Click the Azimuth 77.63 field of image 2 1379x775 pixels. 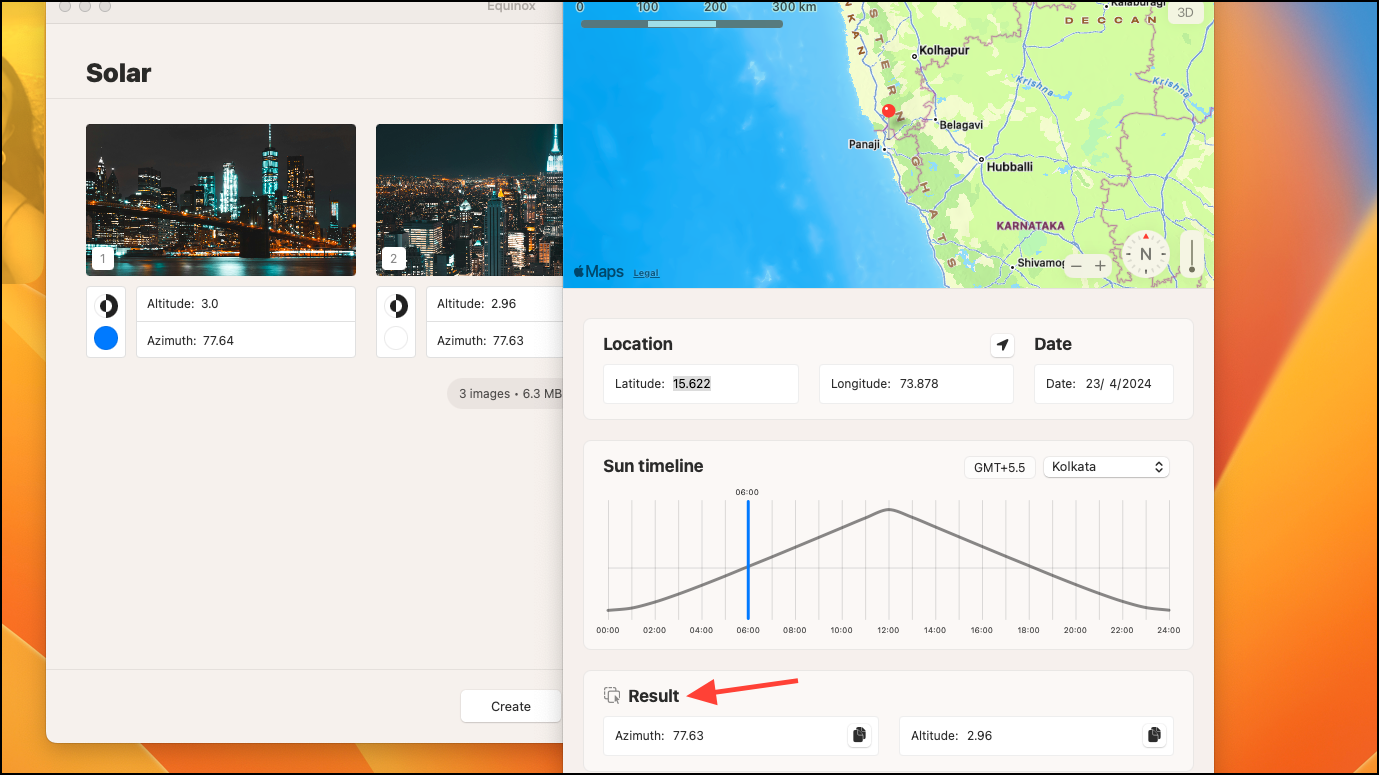495,340
